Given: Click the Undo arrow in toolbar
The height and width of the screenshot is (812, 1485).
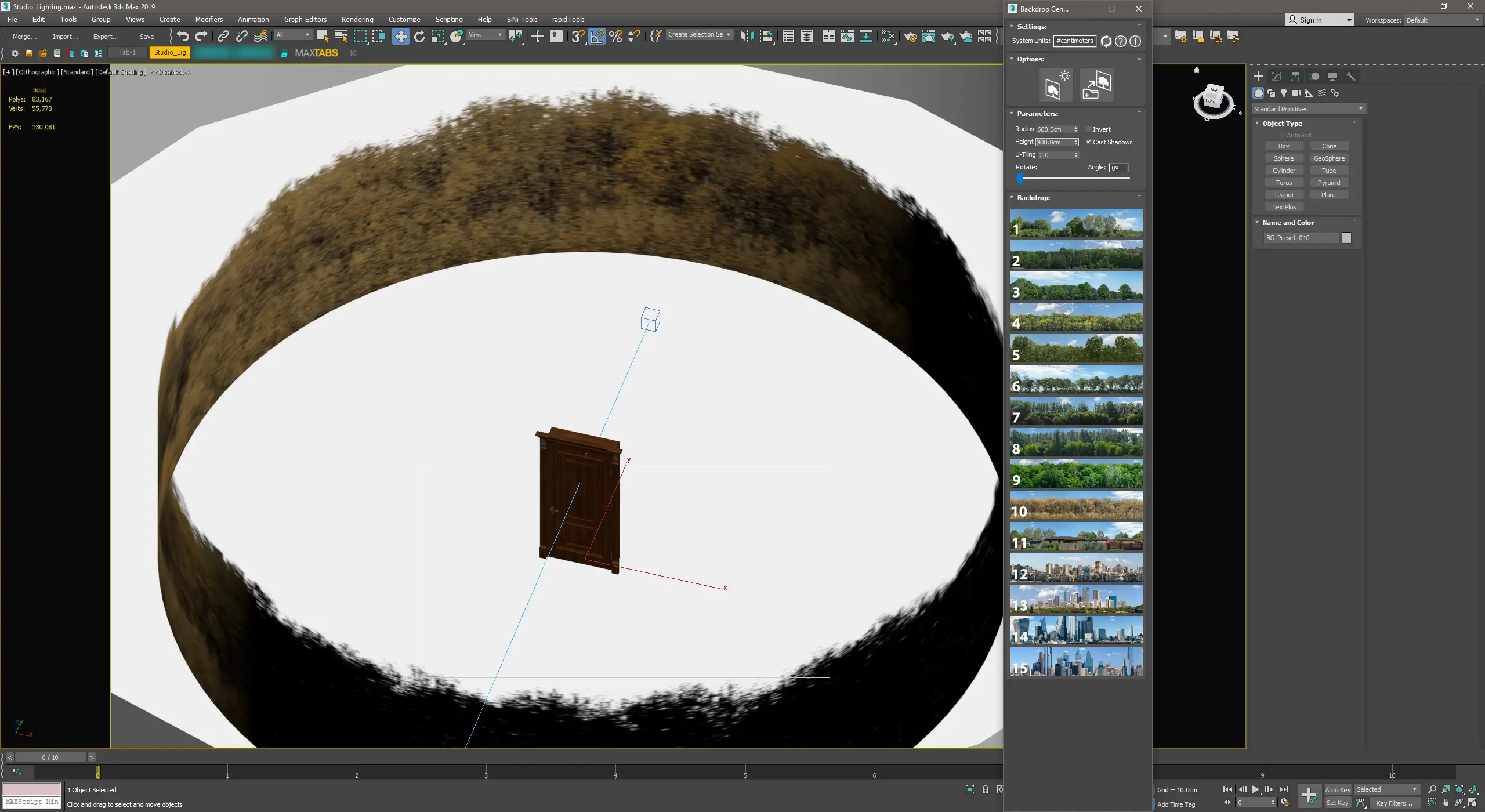Looking at the screenshot, I should pos(183,36).
